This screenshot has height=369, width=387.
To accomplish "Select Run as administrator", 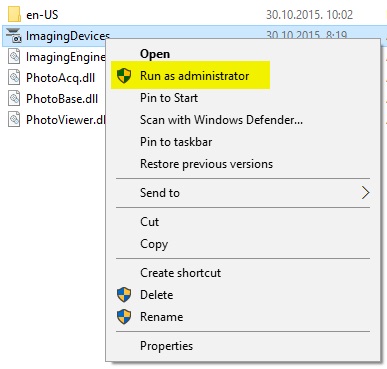I will point(194,76).
